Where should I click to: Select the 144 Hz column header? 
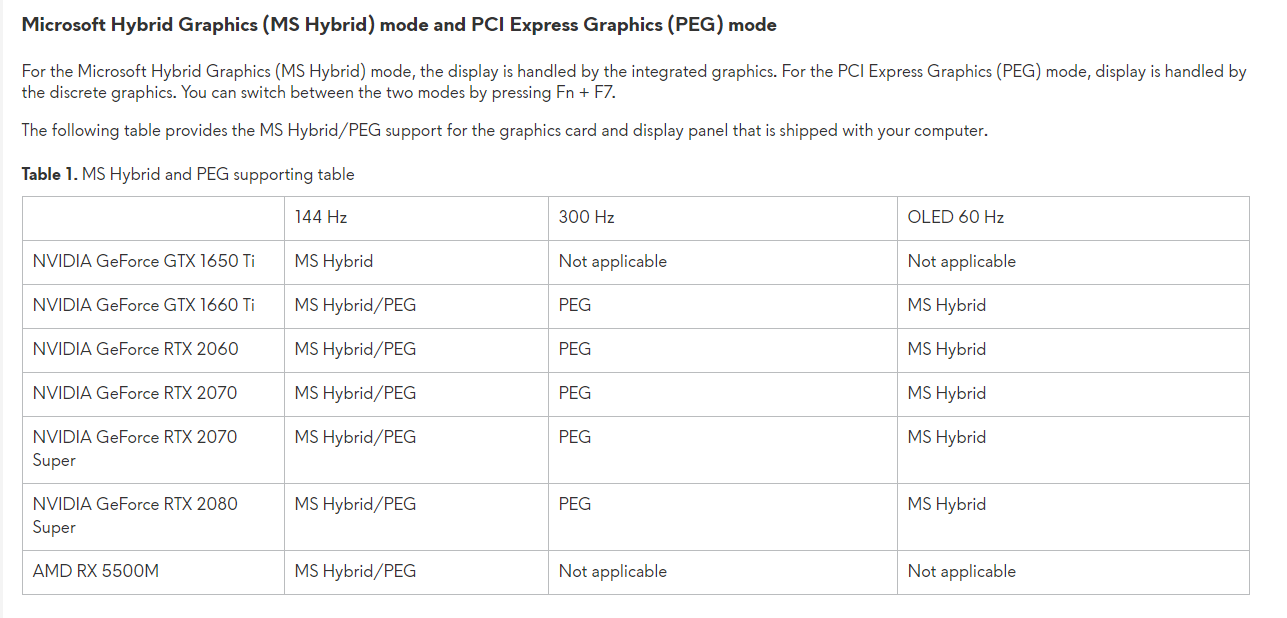(x=321, y=217)
